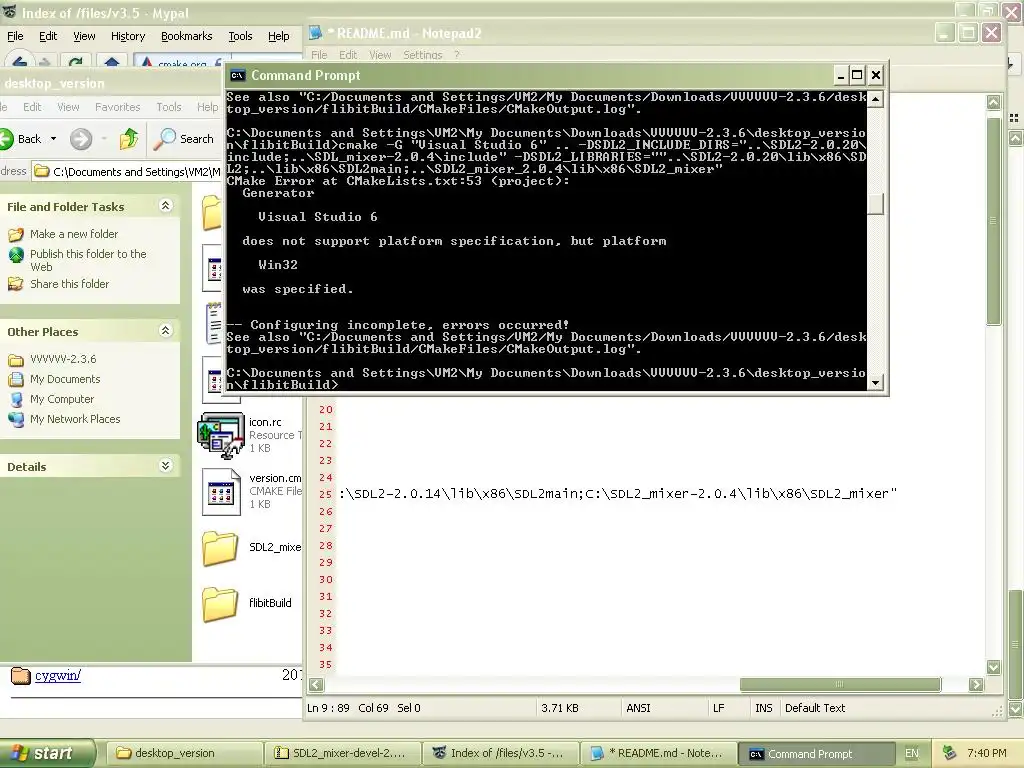Open Tools menu in Mypal browser
The width and height of the screenshot is (1024, 768).
coord(240,36)
